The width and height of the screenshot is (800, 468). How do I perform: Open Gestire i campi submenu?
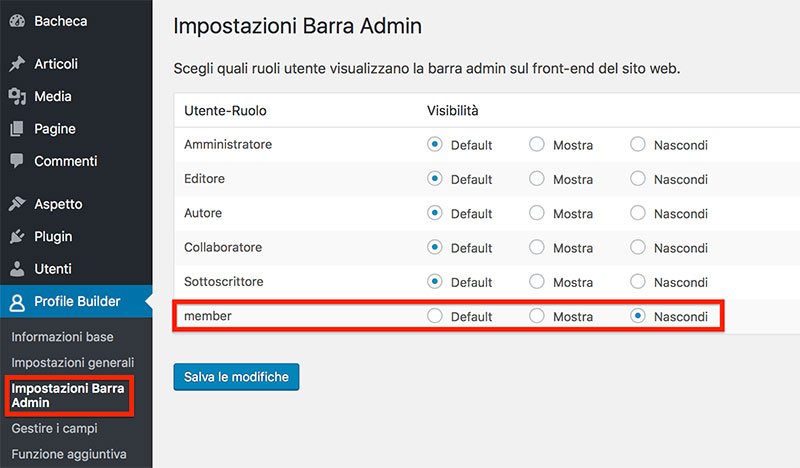point(55,428)
